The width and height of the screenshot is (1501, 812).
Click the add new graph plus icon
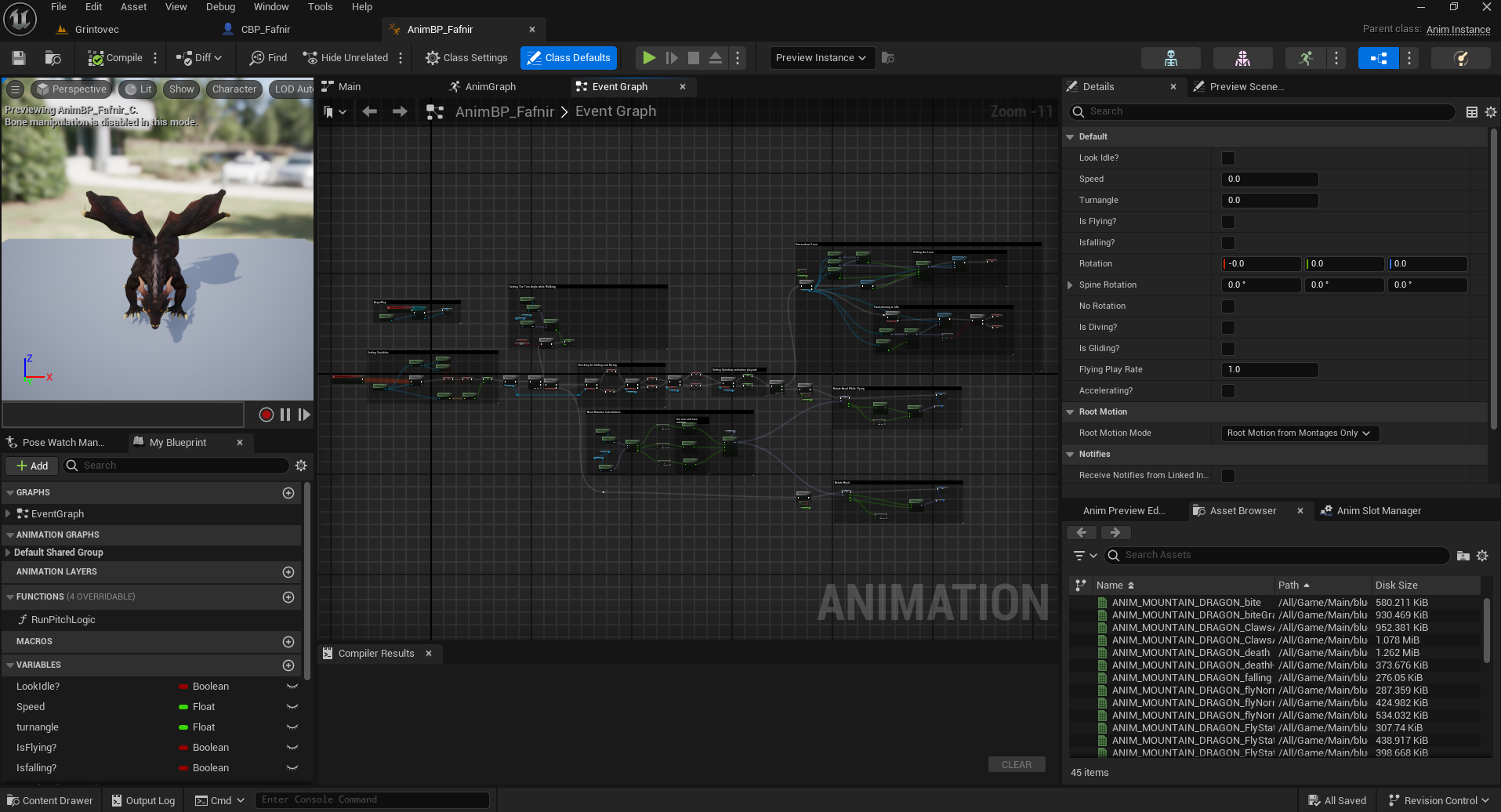(x=288, y=493)
